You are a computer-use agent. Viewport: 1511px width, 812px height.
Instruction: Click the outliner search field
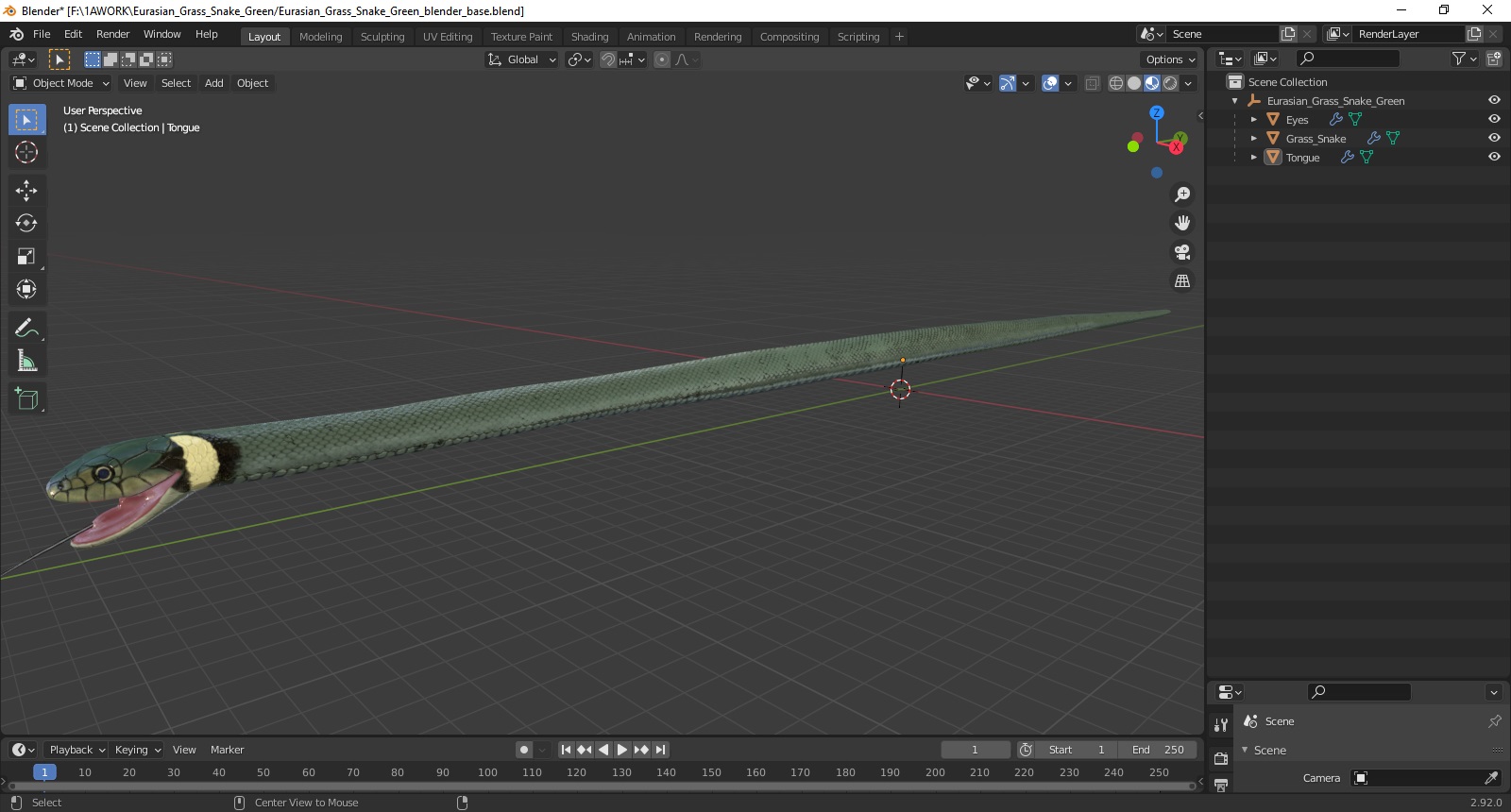(1348, 59)
